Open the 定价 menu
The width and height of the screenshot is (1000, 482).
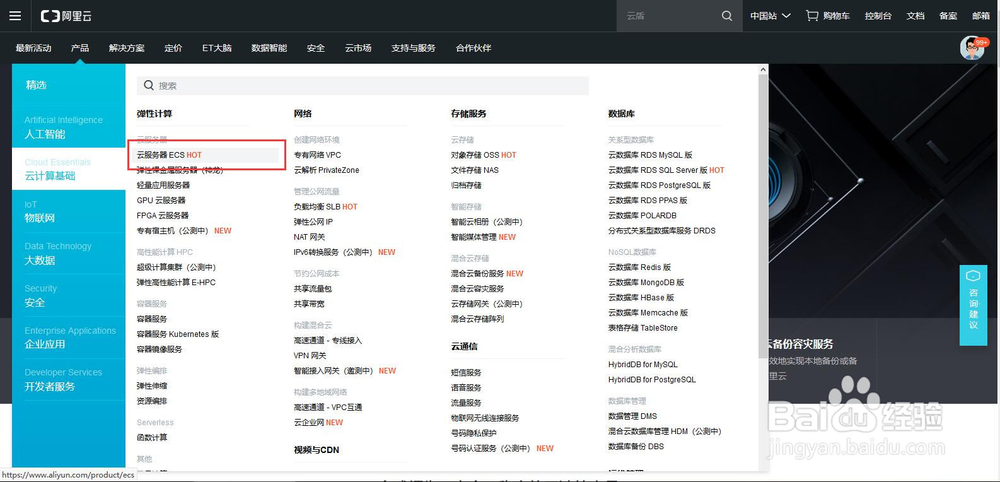click(x=173, y=48)
